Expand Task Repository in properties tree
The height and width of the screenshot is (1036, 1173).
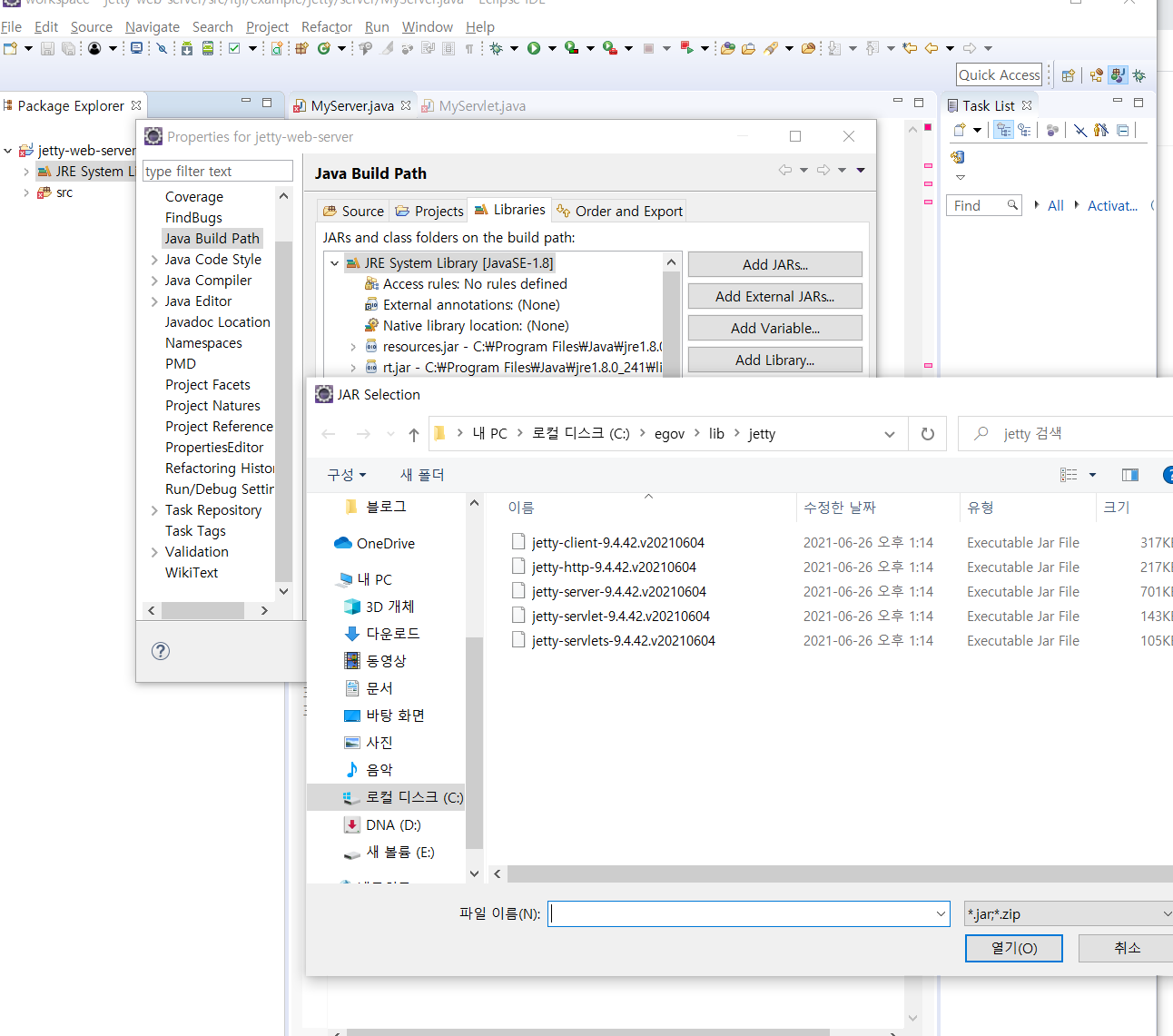[x=154, y=510]
